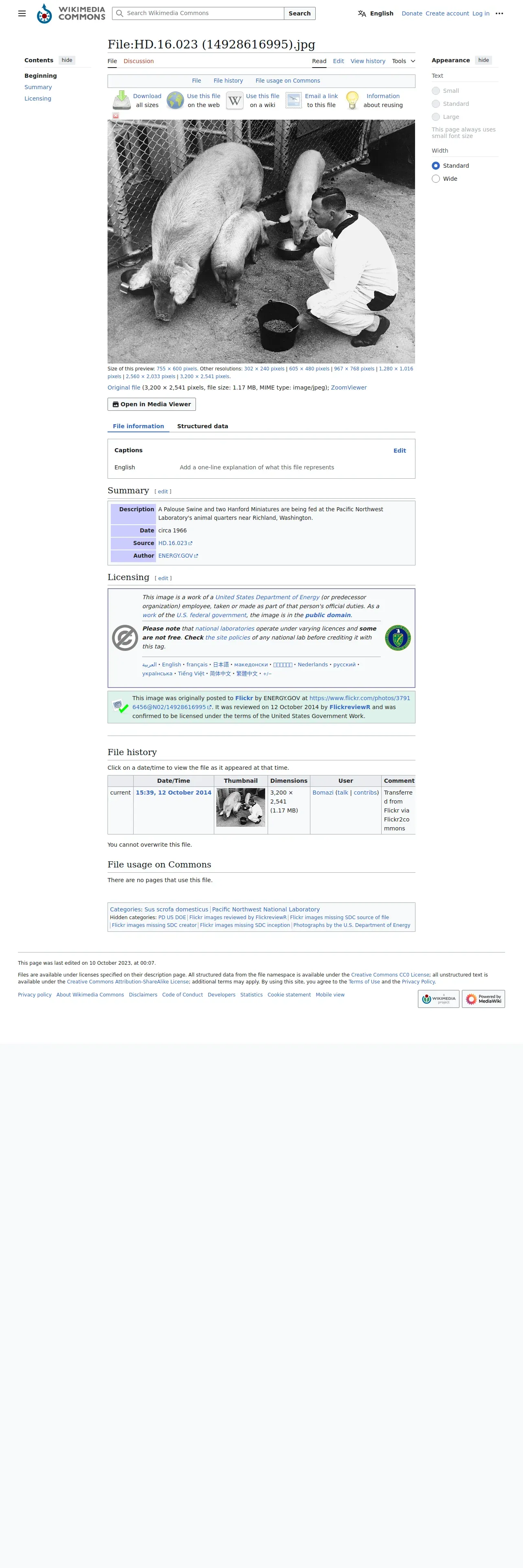Open the Original file link
The image size is (523, 1568).
tap(123, 388)
